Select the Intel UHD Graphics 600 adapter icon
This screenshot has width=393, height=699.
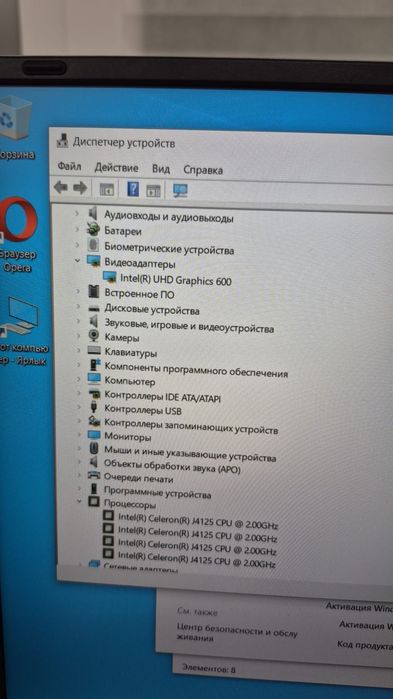pyautogui.click(x=110, y=277)
